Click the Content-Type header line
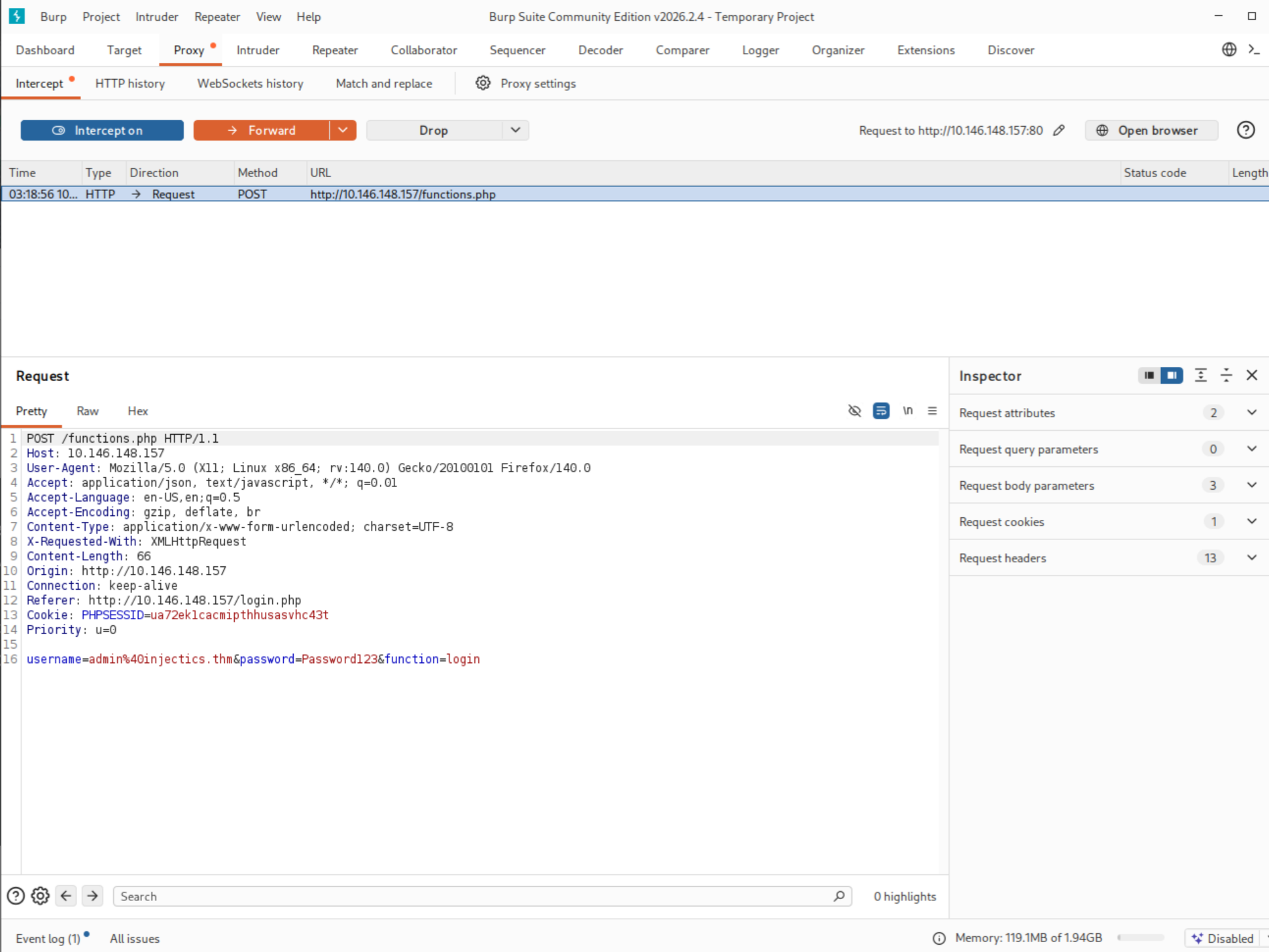This screenshot has height=952, width=1269. click(239, 526)
